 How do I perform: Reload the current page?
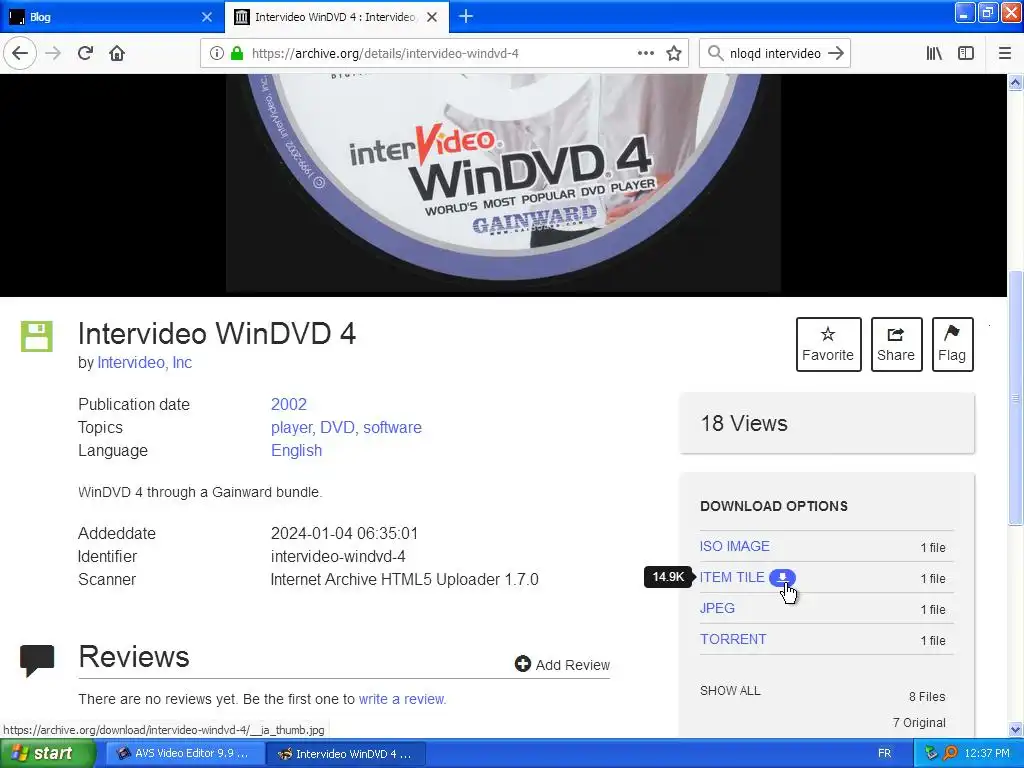[x=85, y=54]
